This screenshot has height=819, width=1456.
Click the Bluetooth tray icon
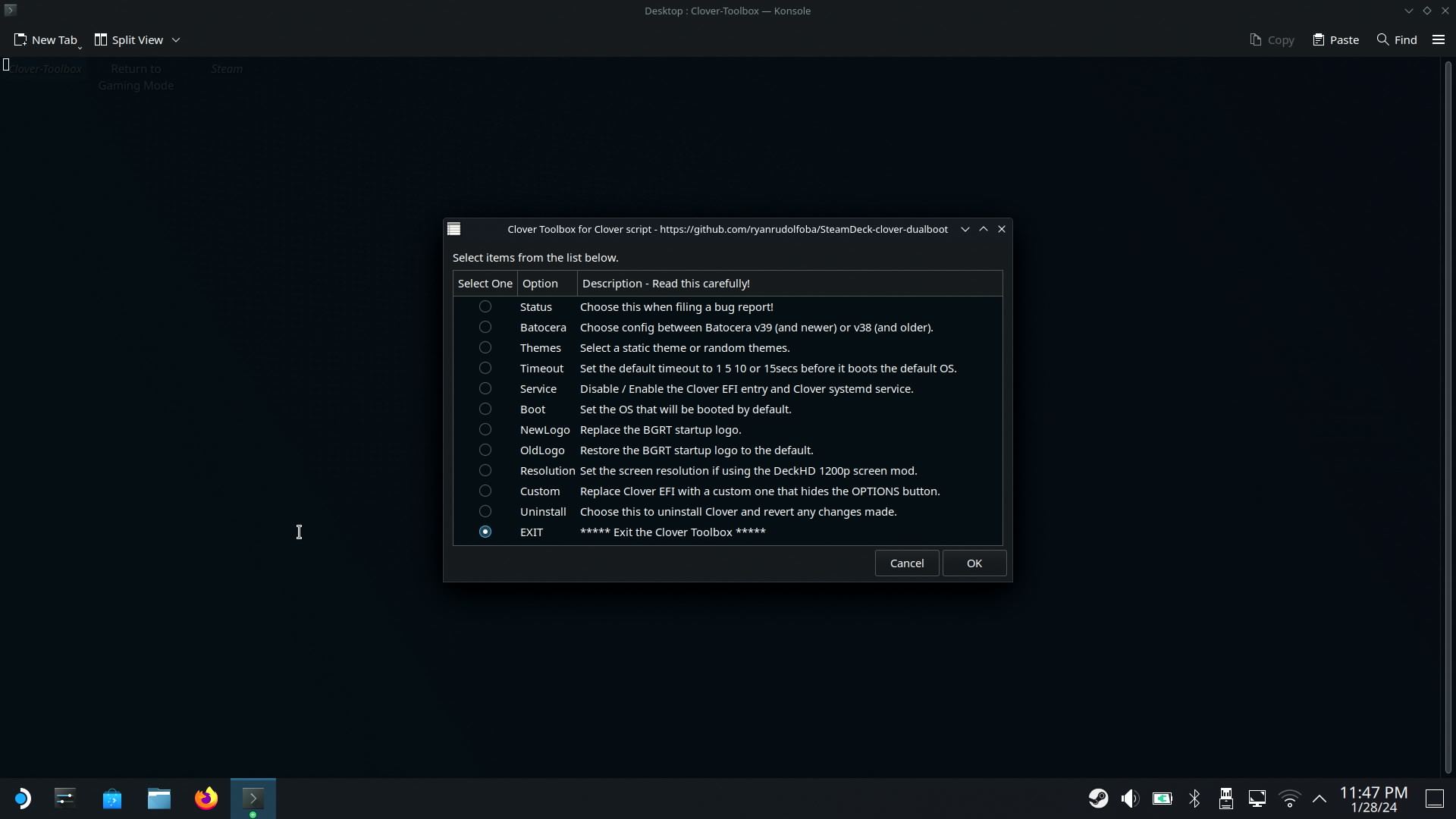coord(1194,799)
